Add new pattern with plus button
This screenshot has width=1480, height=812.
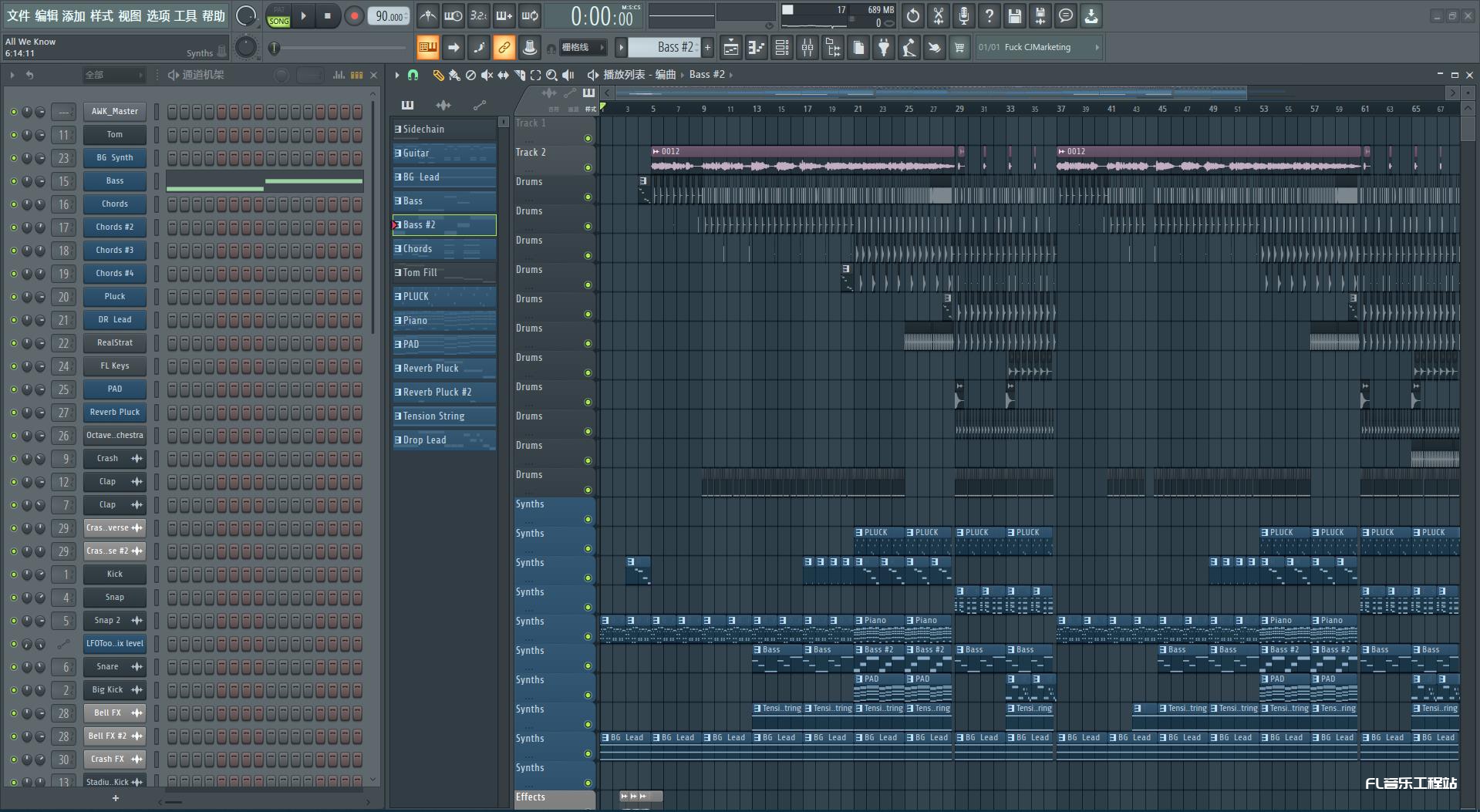click(x=707, y=48)
